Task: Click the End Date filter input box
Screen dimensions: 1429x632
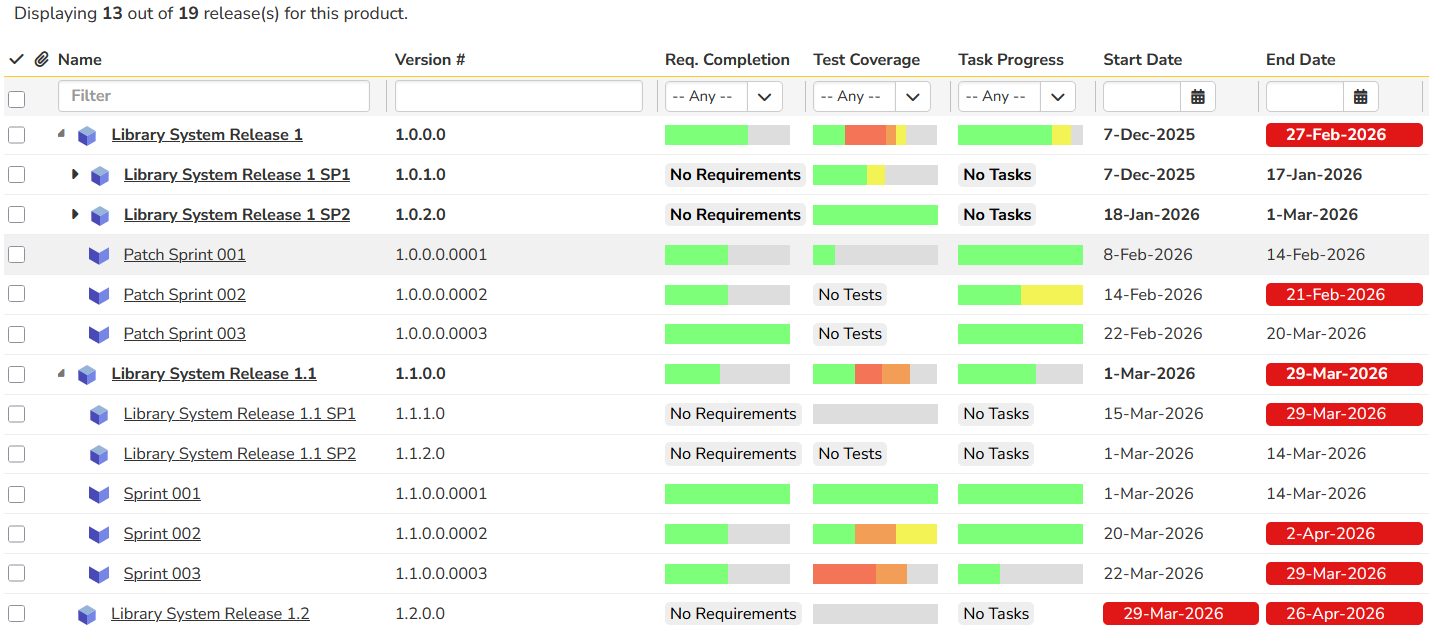Action: 1305,97
